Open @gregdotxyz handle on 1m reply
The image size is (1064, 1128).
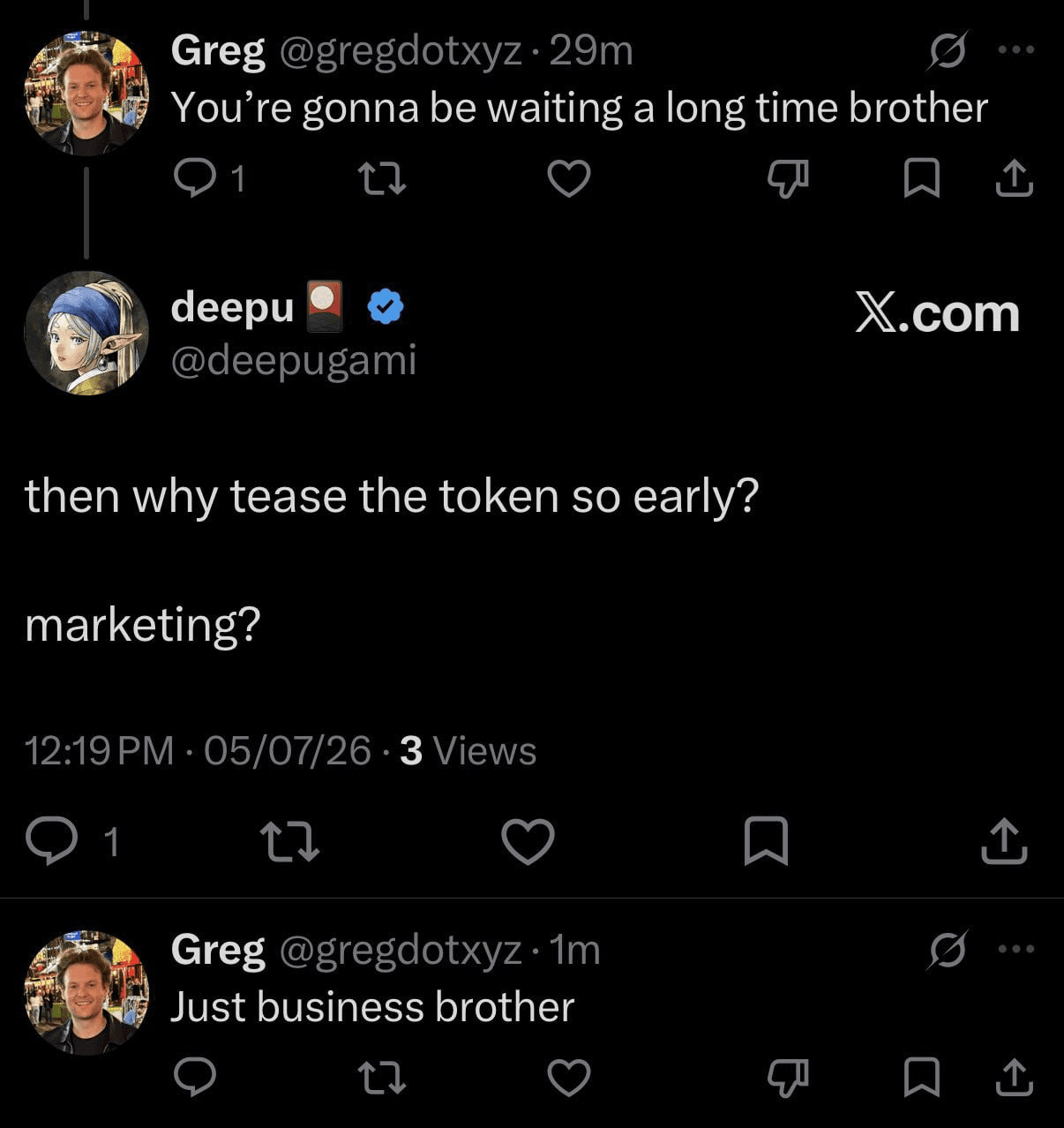point(401,951)
